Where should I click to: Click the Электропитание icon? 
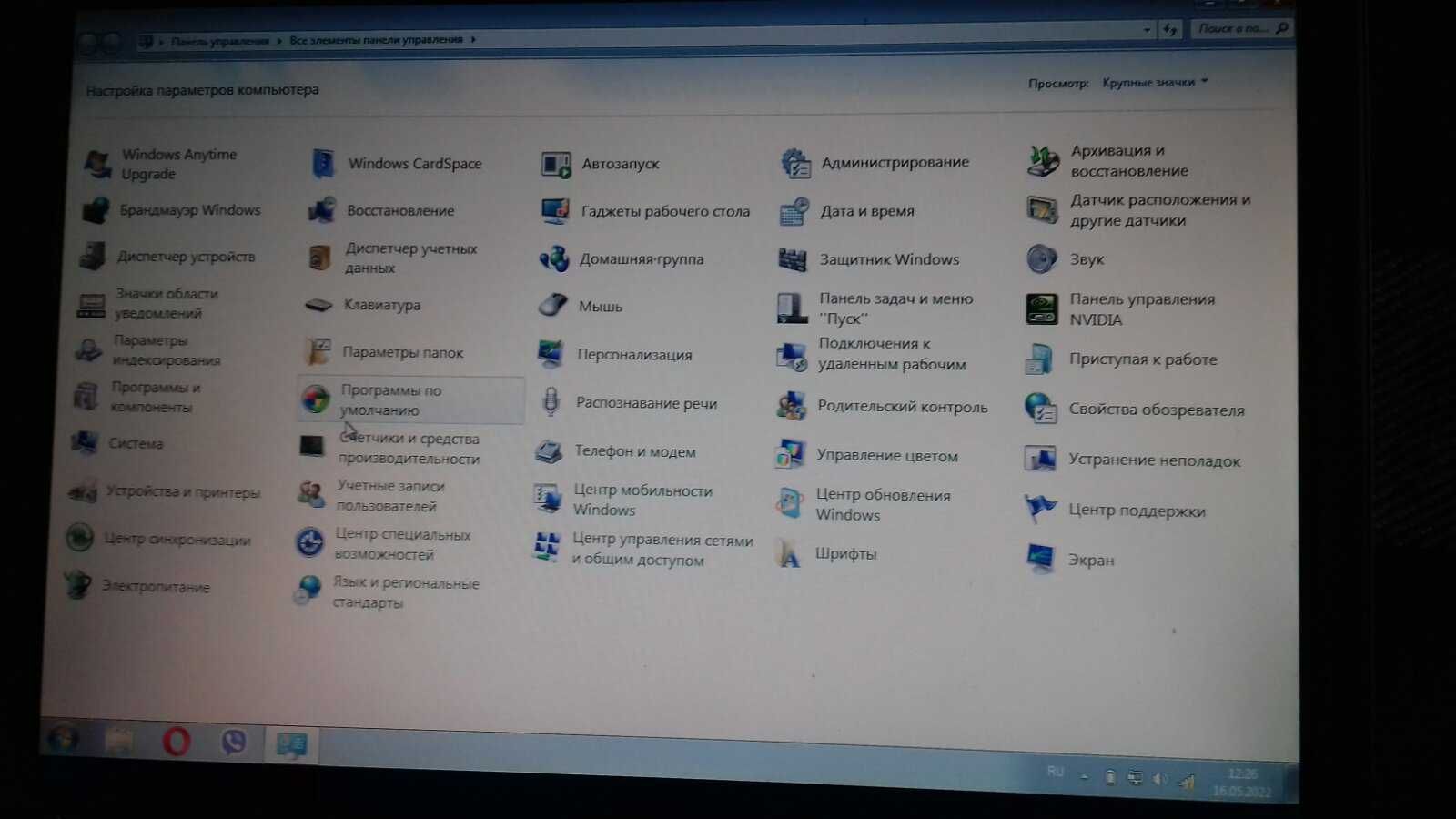pyautogui.click(x=78, y=584)
